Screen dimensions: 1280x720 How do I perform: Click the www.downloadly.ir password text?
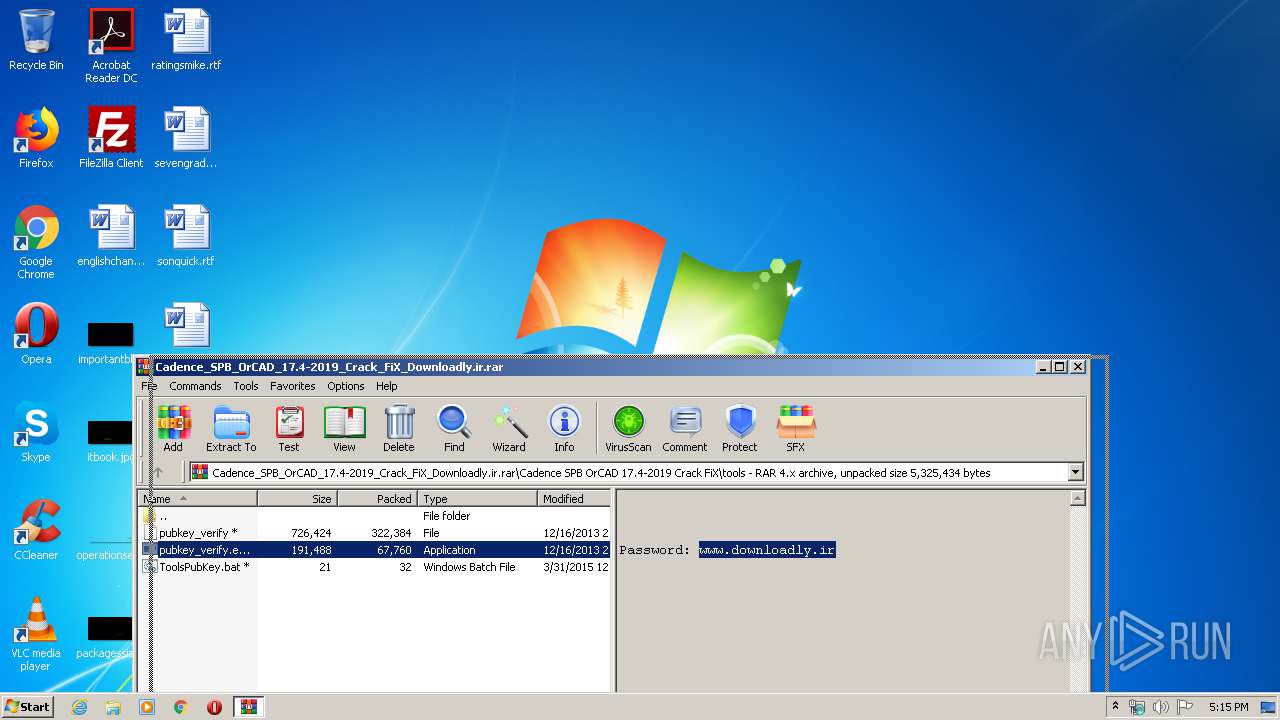pyautogui.click(x=767, y=550)
